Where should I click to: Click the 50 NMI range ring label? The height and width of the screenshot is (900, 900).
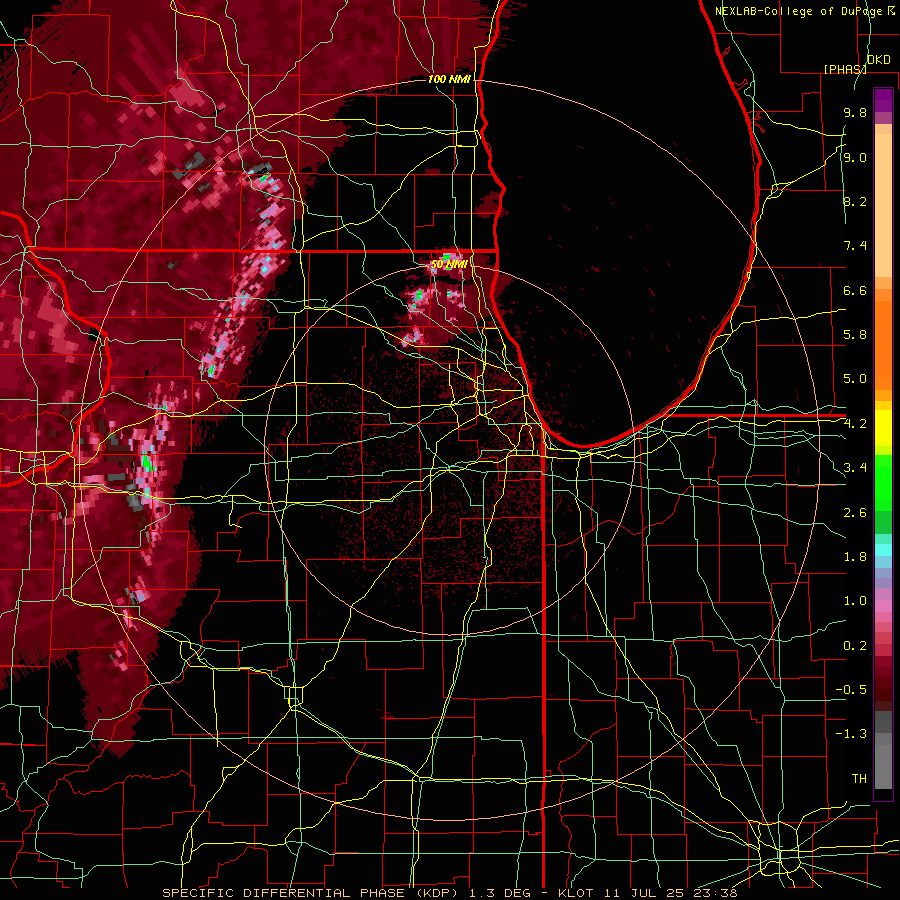(449, 264)
